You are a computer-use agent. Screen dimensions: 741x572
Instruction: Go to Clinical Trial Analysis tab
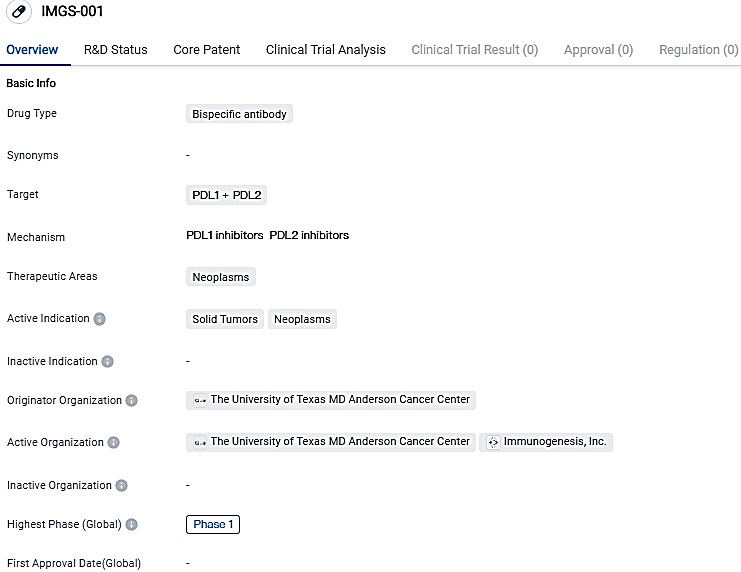pos(325,50)
